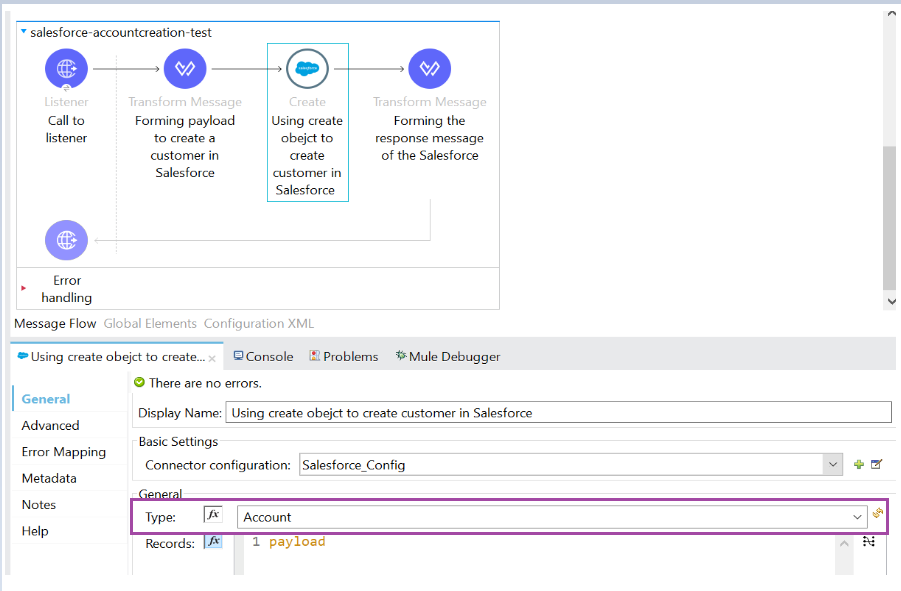Open the Type dropdown showing Account
Image resolution: width=901 pixels, height=591 pixels.
coord(855,515)
